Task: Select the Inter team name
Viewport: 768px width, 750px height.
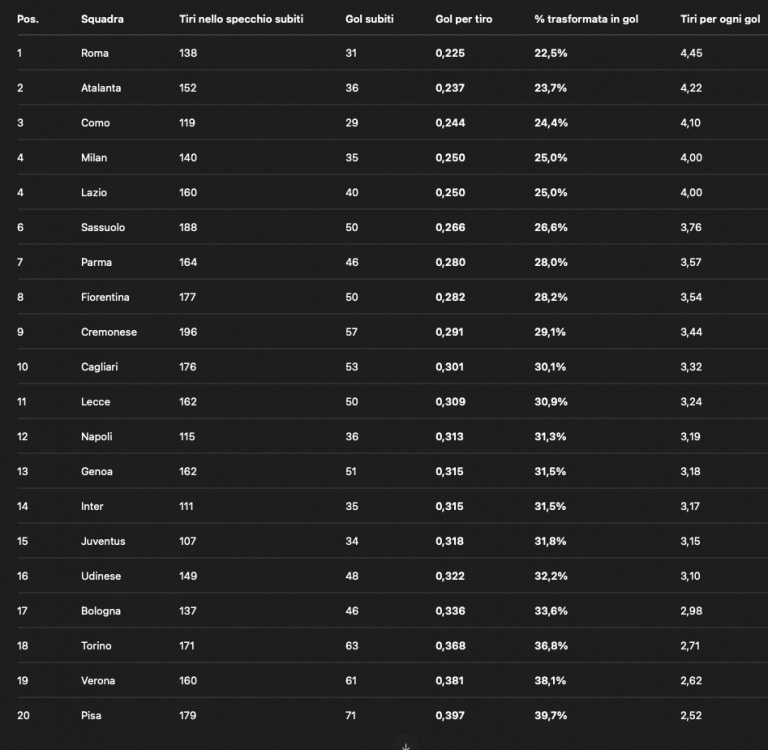Action: click(92, 506)
